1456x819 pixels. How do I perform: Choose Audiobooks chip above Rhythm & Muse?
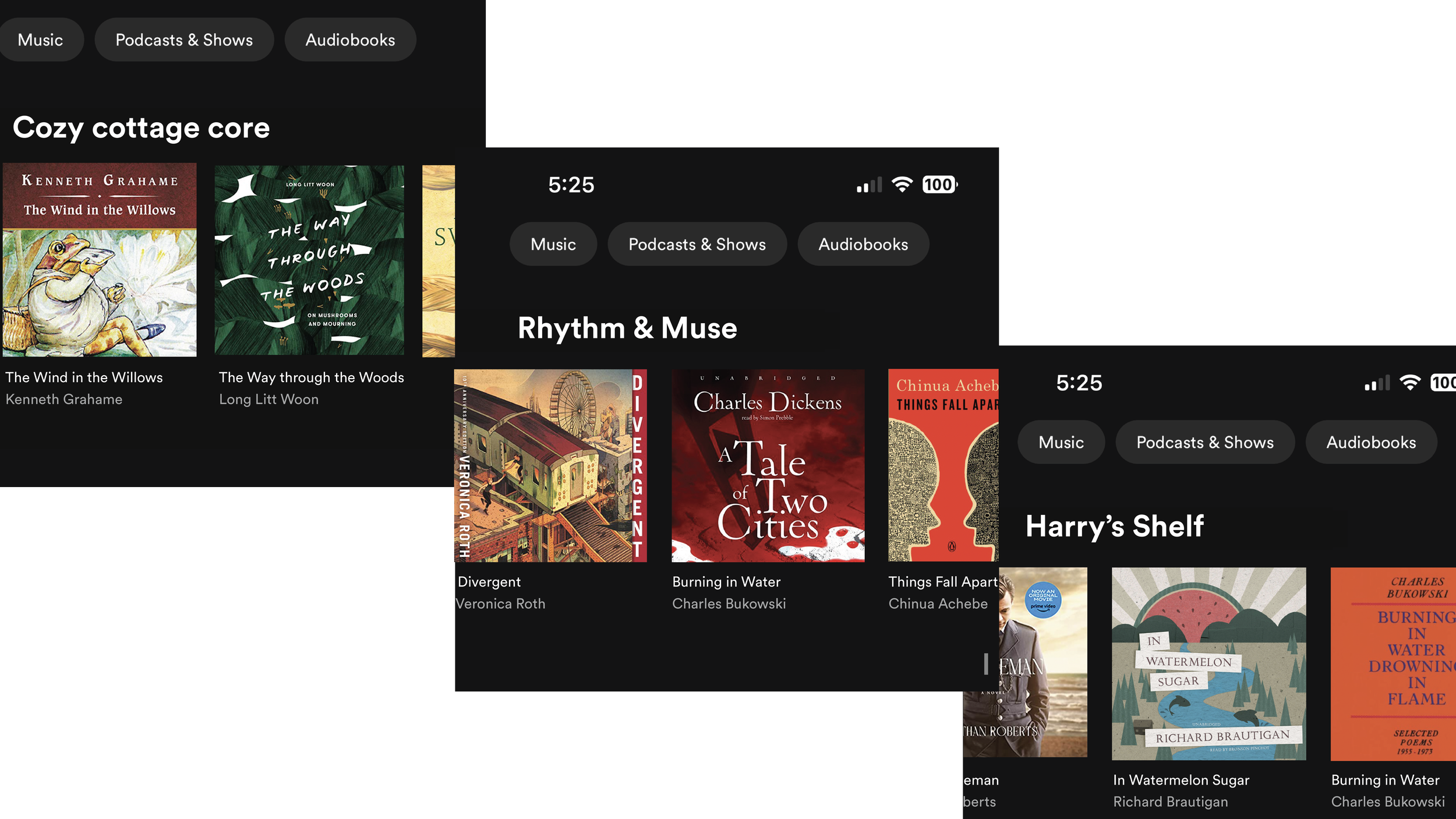click(x=863, y=244)
